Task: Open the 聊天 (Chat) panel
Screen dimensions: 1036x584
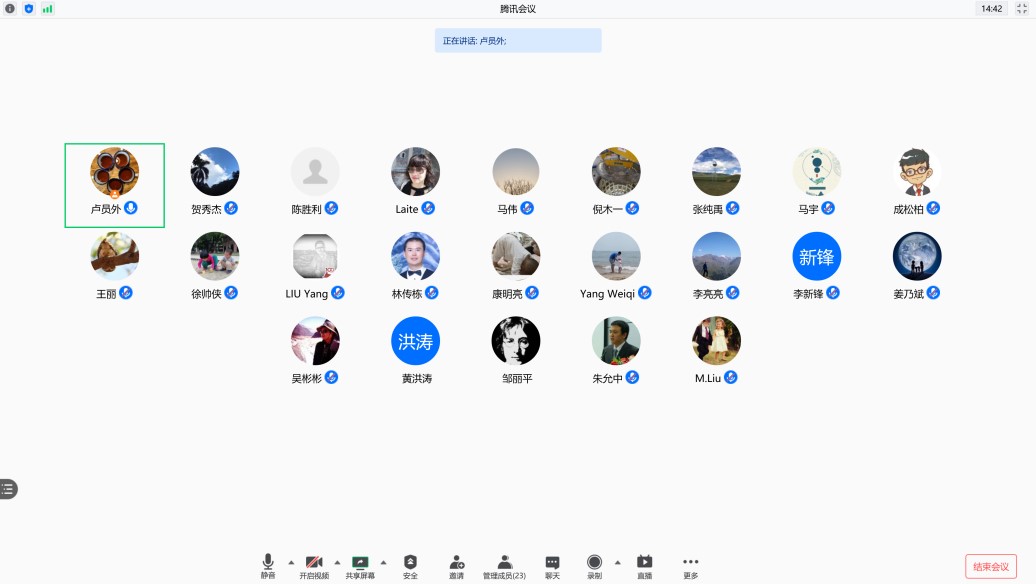Action: point(552,563)
